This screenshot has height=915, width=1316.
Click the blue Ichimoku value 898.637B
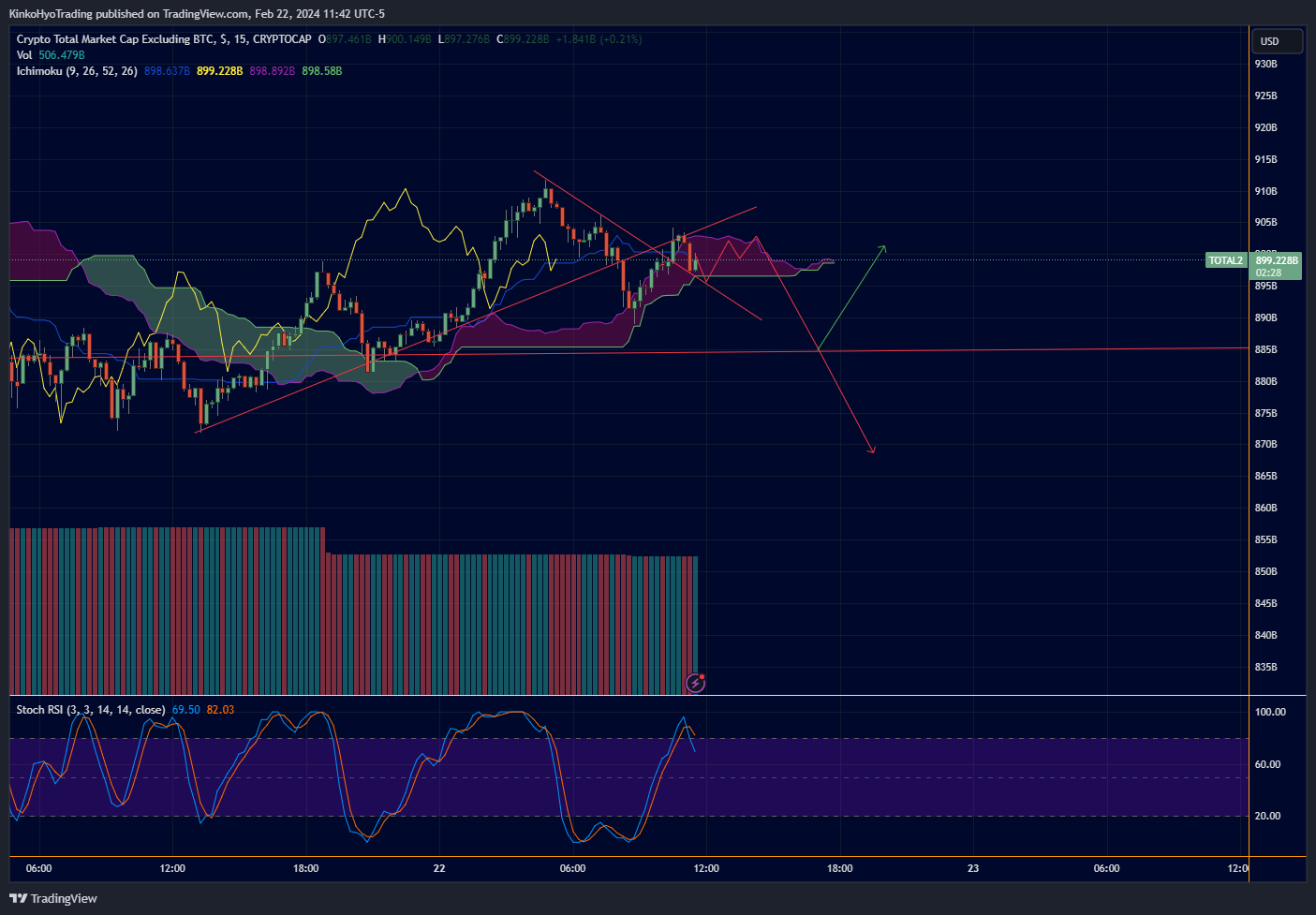(167, 71)
